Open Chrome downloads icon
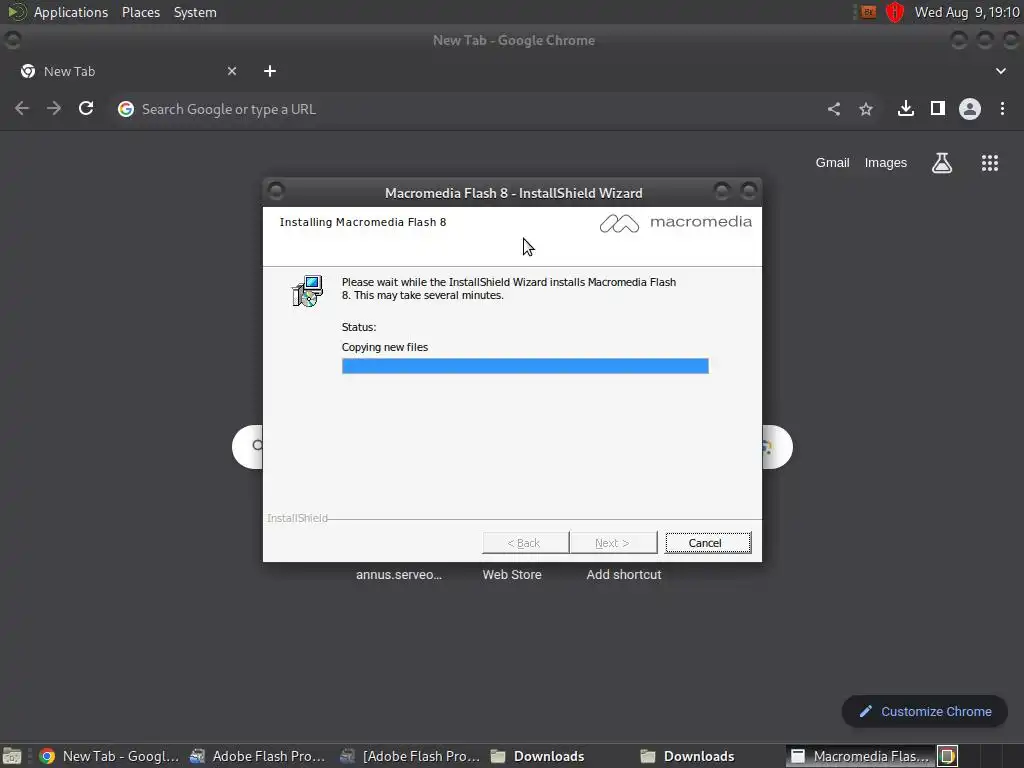 point(906,108)
